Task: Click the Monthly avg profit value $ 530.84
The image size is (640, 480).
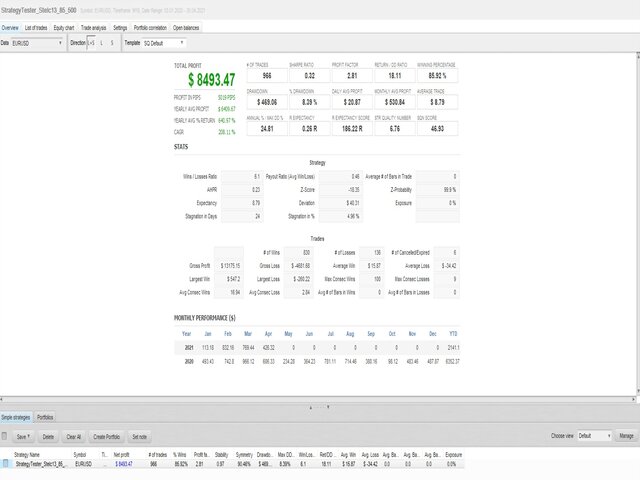Action: click(395, 102)
